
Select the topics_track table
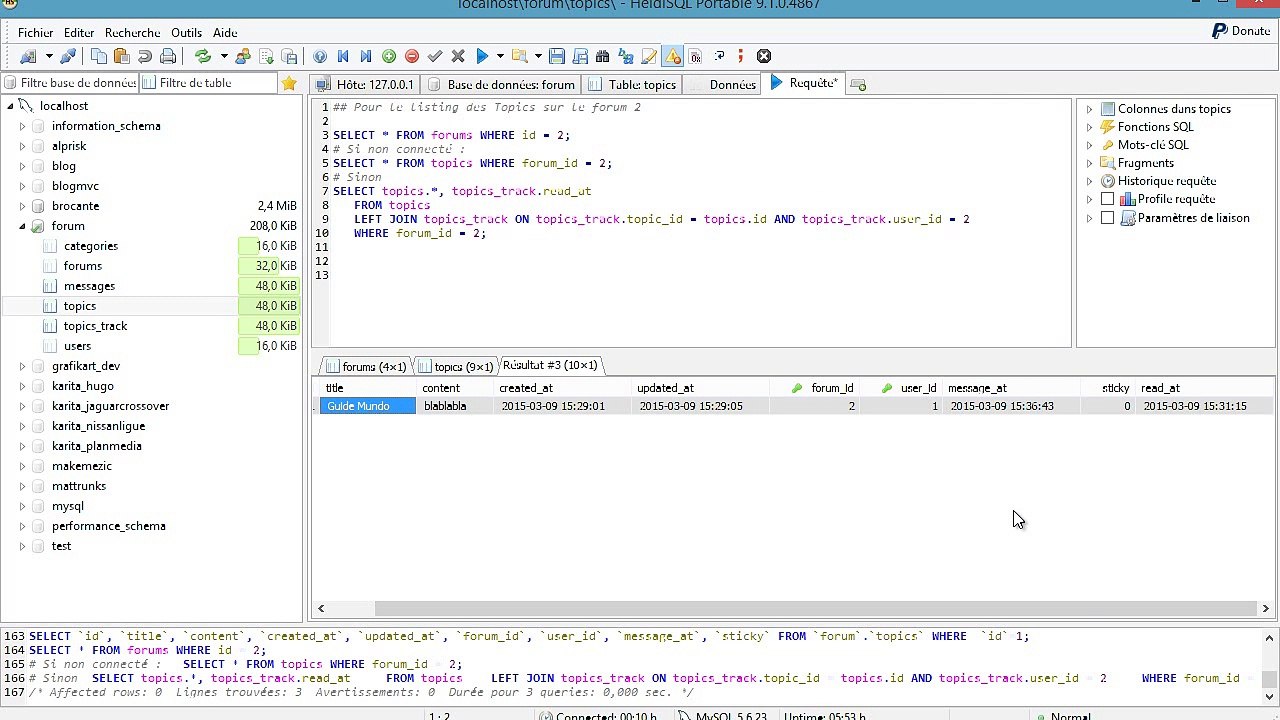[x=95, y=326]
